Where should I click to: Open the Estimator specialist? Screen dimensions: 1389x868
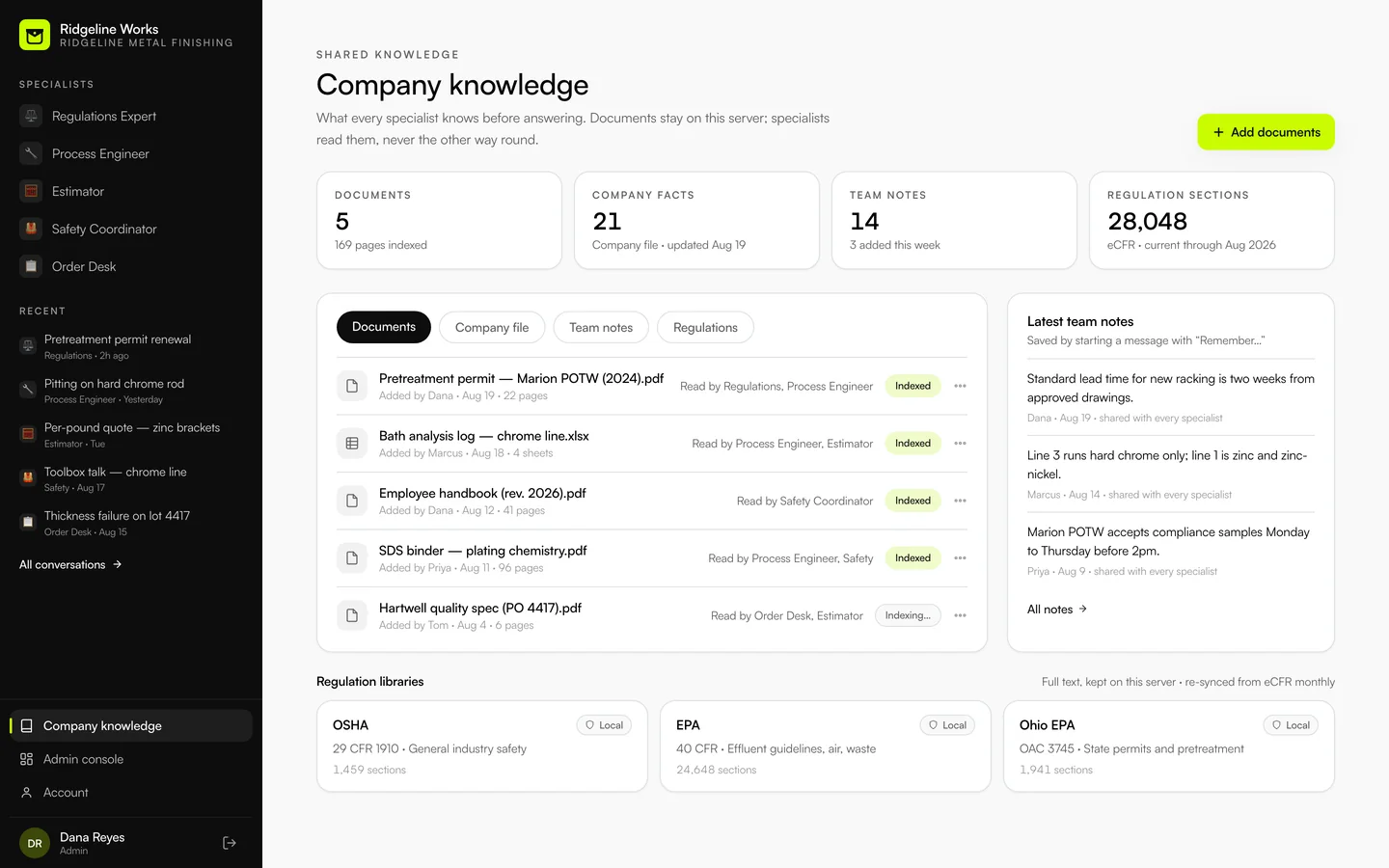(131, 192)
